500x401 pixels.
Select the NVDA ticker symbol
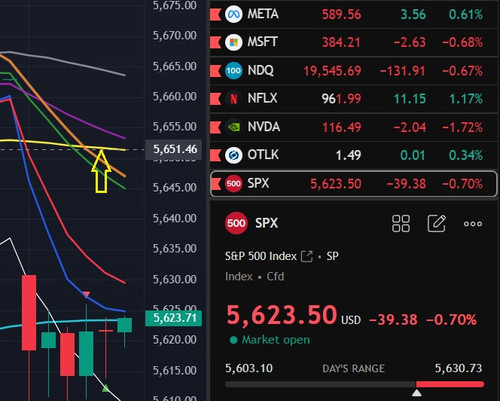coord(263,127)
